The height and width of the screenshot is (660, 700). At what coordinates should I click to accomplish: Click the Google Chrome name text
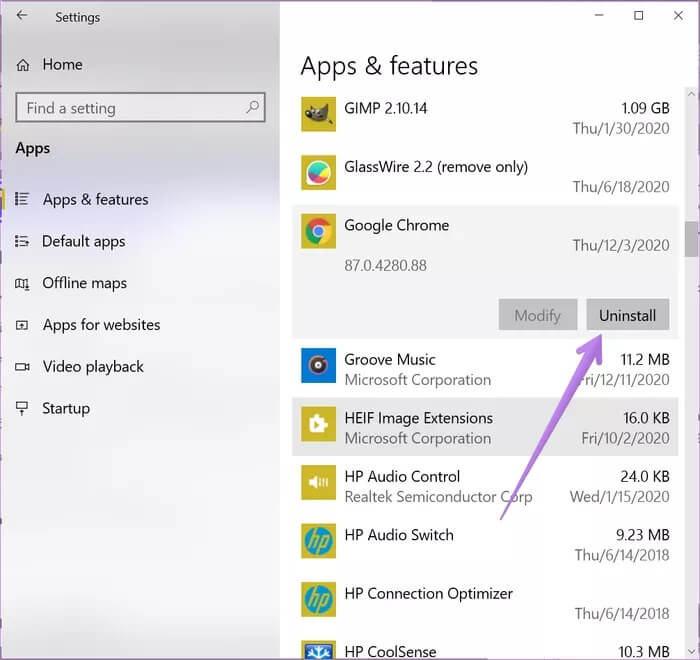point(396,226)
